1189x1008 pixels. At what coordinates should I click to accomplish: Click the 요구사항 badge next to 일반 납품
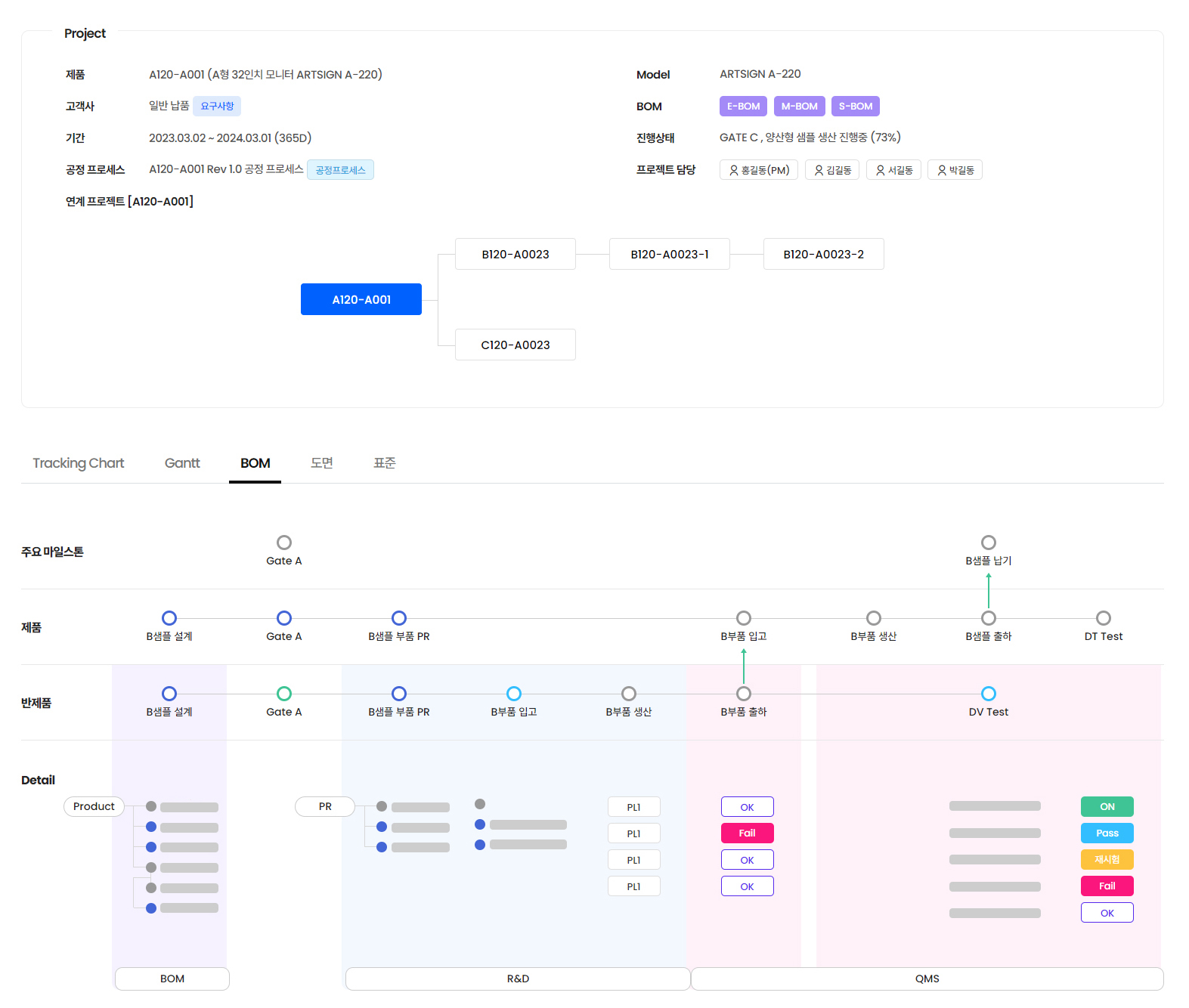[217, 107]
